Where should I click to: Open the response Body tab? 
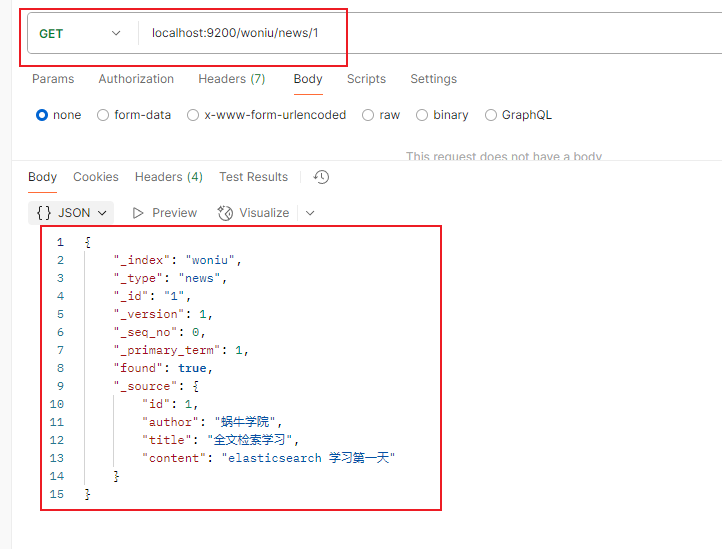point(42,177)
